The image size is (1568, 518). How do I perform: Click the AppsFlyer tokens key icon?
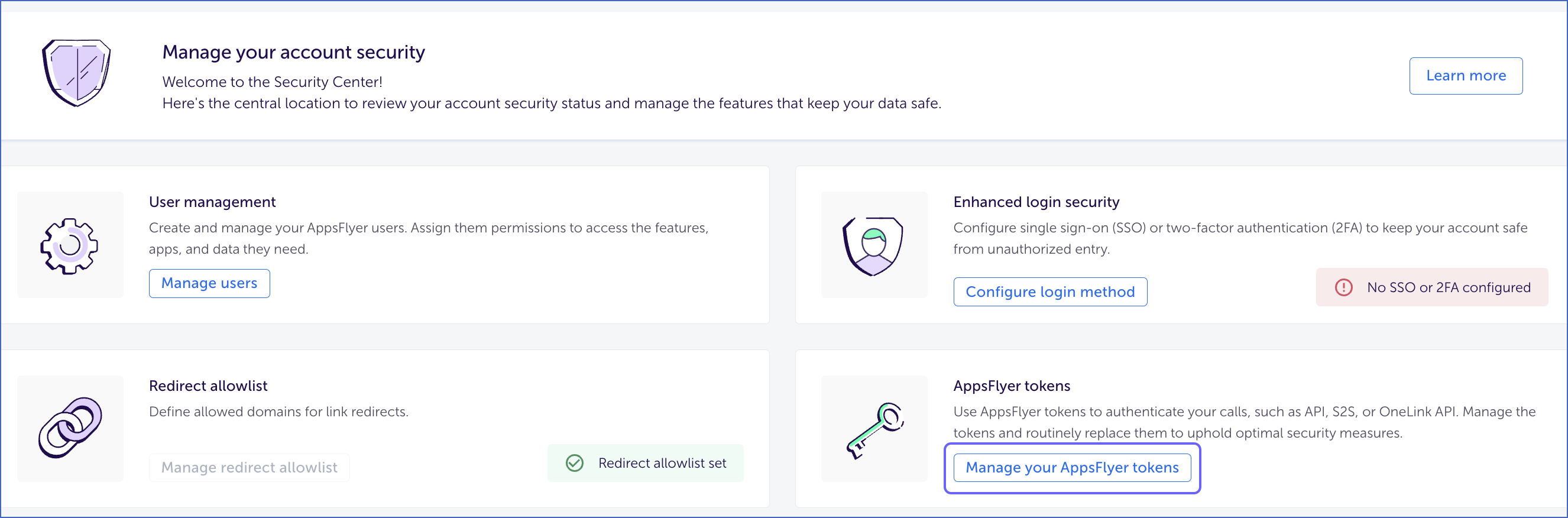(874, 430)
